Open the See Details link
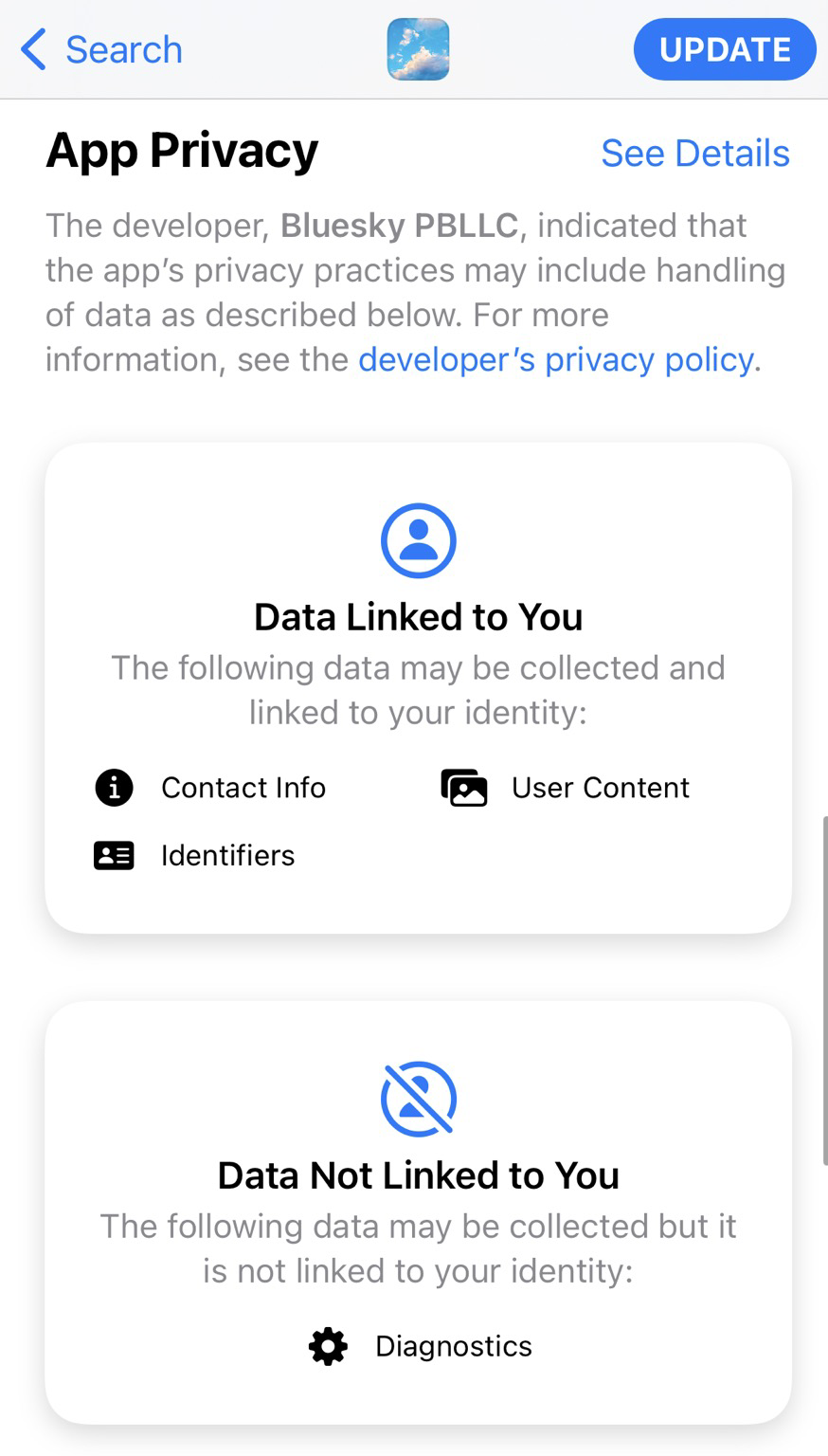Screen dimensions: 828x1456 694,154
